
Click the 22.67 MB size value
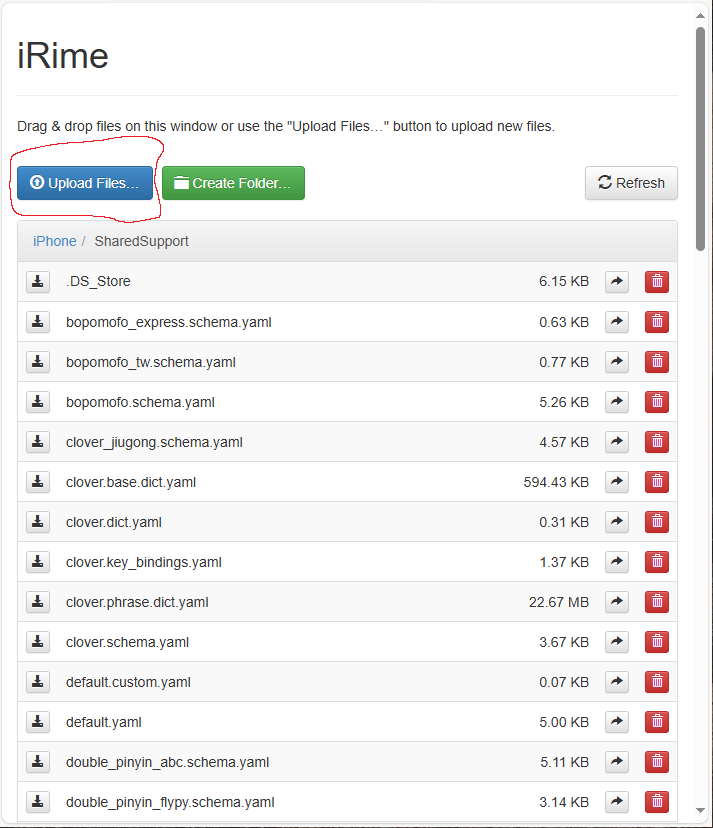[559, 602]
